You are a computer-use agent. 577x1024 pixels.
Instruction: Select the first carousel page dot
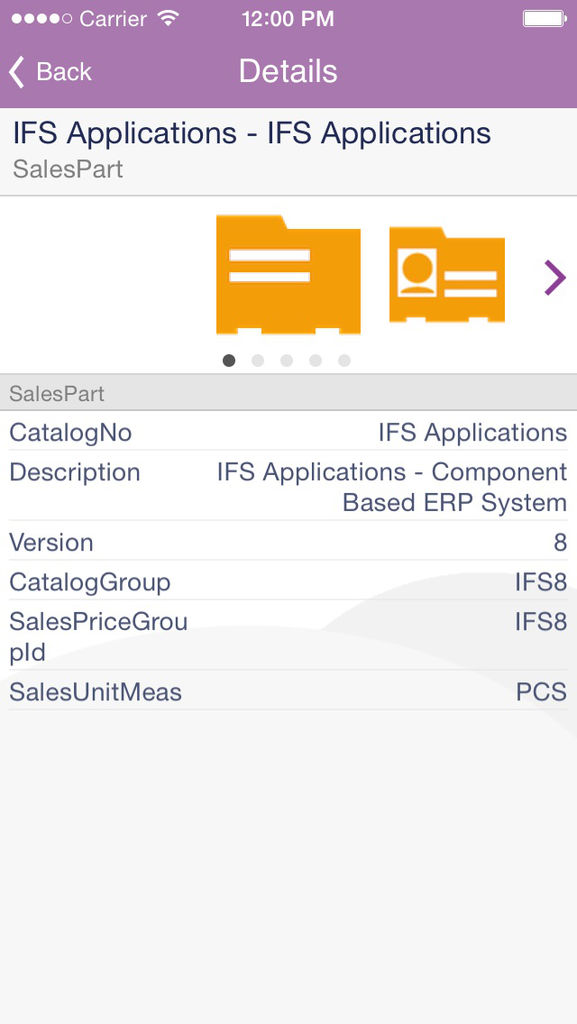pos(228,360)
